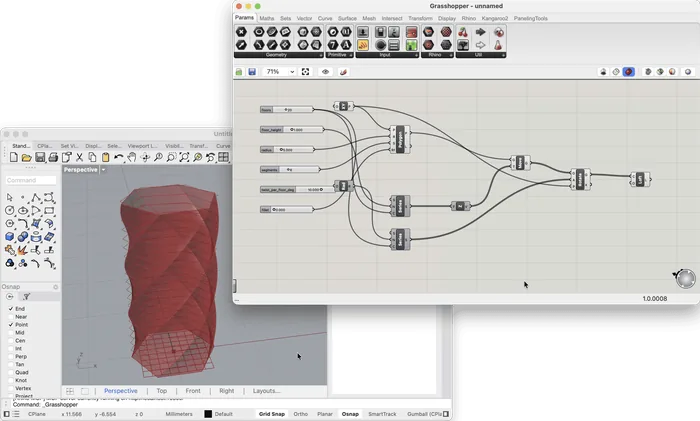700x421 pixels.
Task: Expand the Geometry panel in Grasshopper ribbon
Action: (x=321, y=55)
